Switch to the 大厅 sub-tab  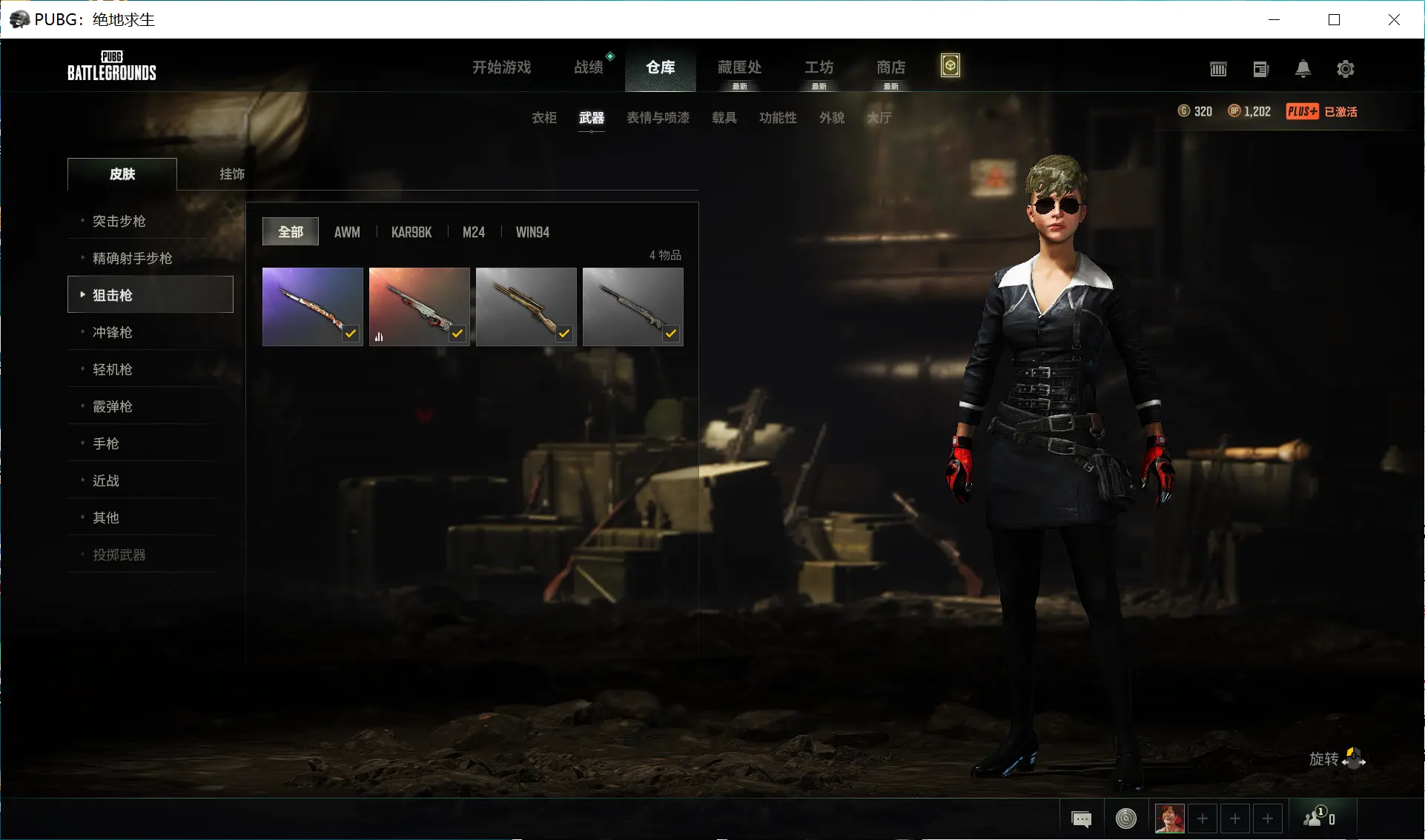pos(879,118)
